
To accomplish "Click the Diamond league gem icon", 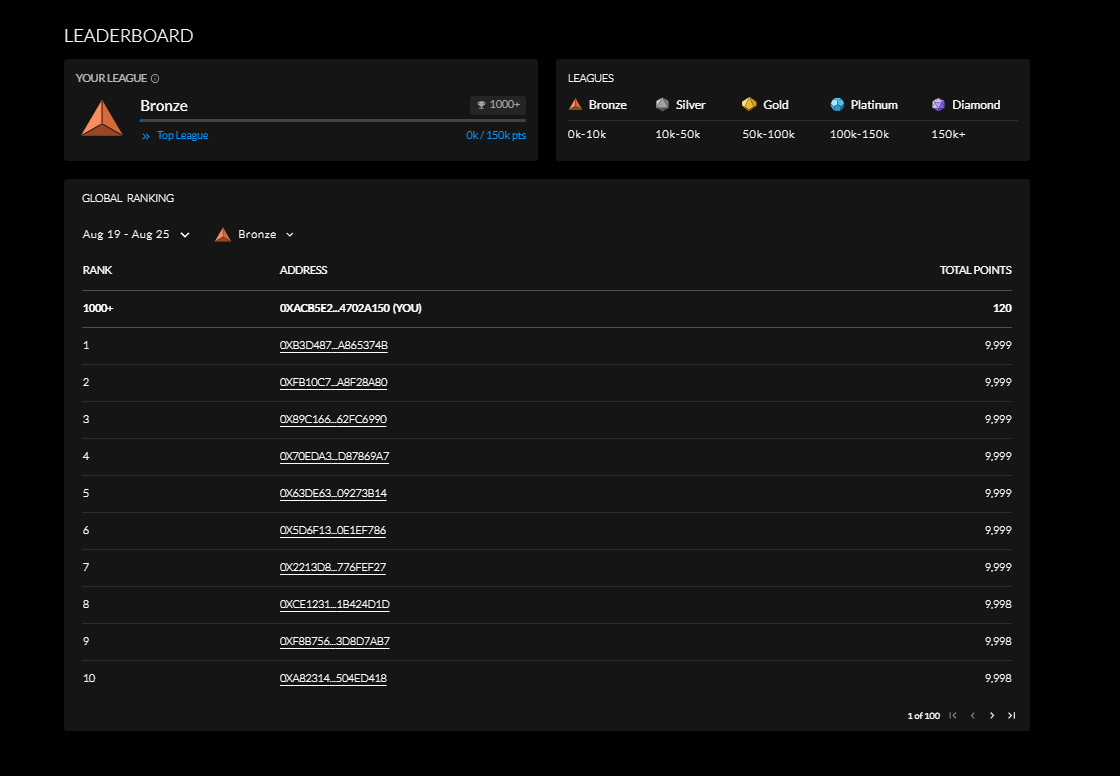I will click(939, 104).
